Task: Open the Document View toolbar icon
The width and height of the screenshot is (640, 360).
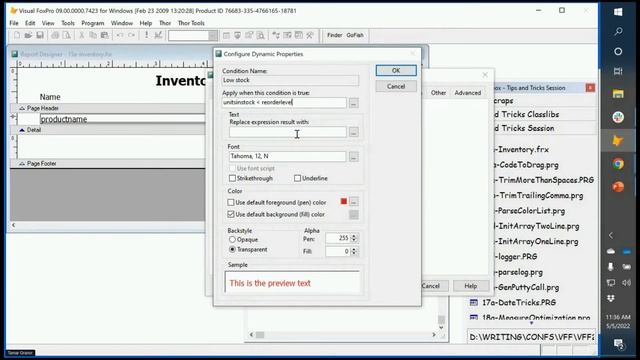Action: click(x=260, y=36)
